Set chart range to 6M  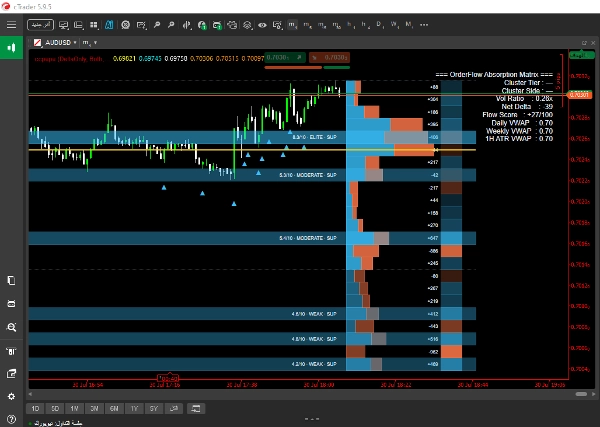coord(114,409)
